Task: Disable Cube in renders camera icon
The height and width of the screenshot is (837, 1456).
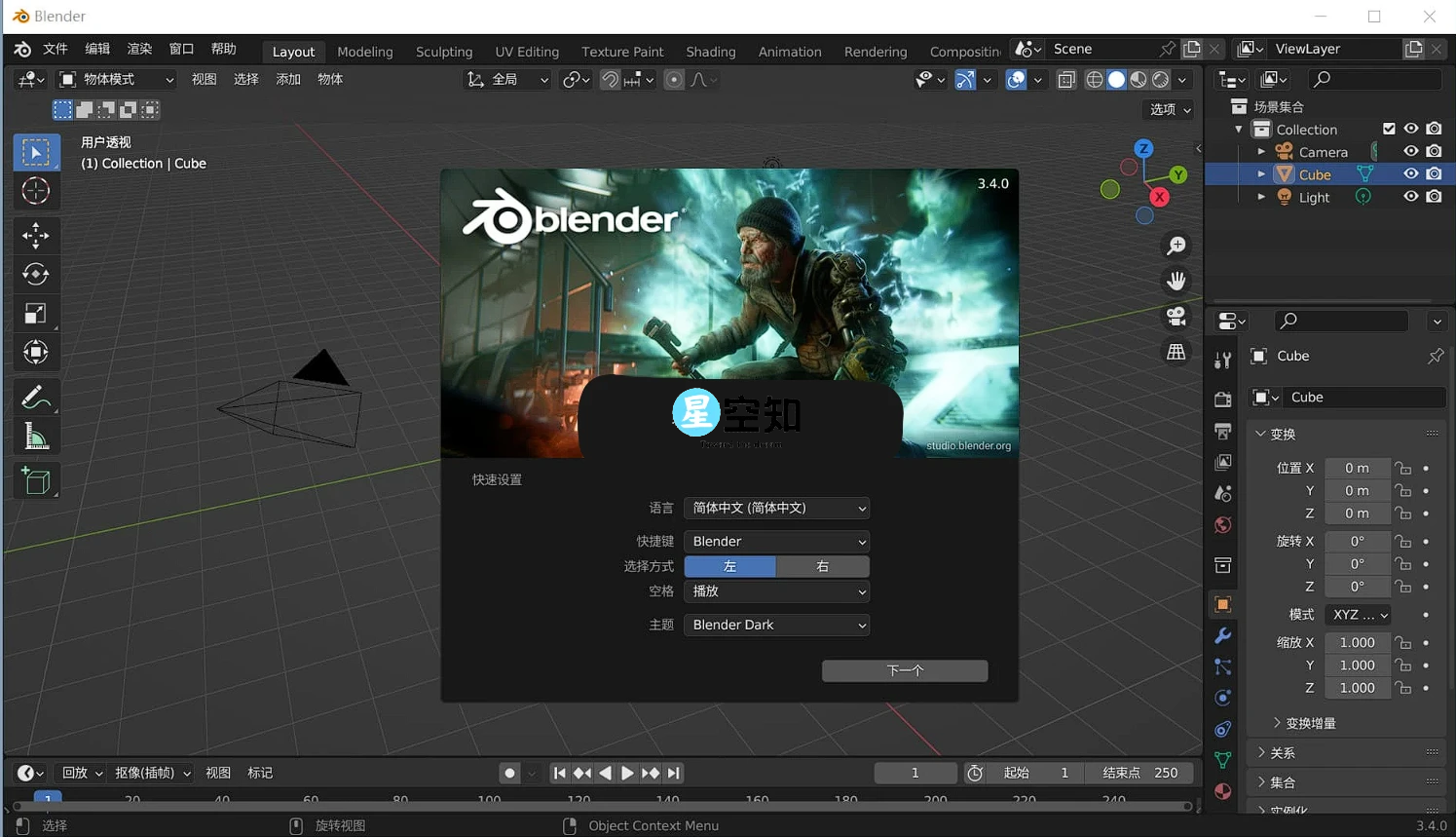Action: (x=1434, y=173)
